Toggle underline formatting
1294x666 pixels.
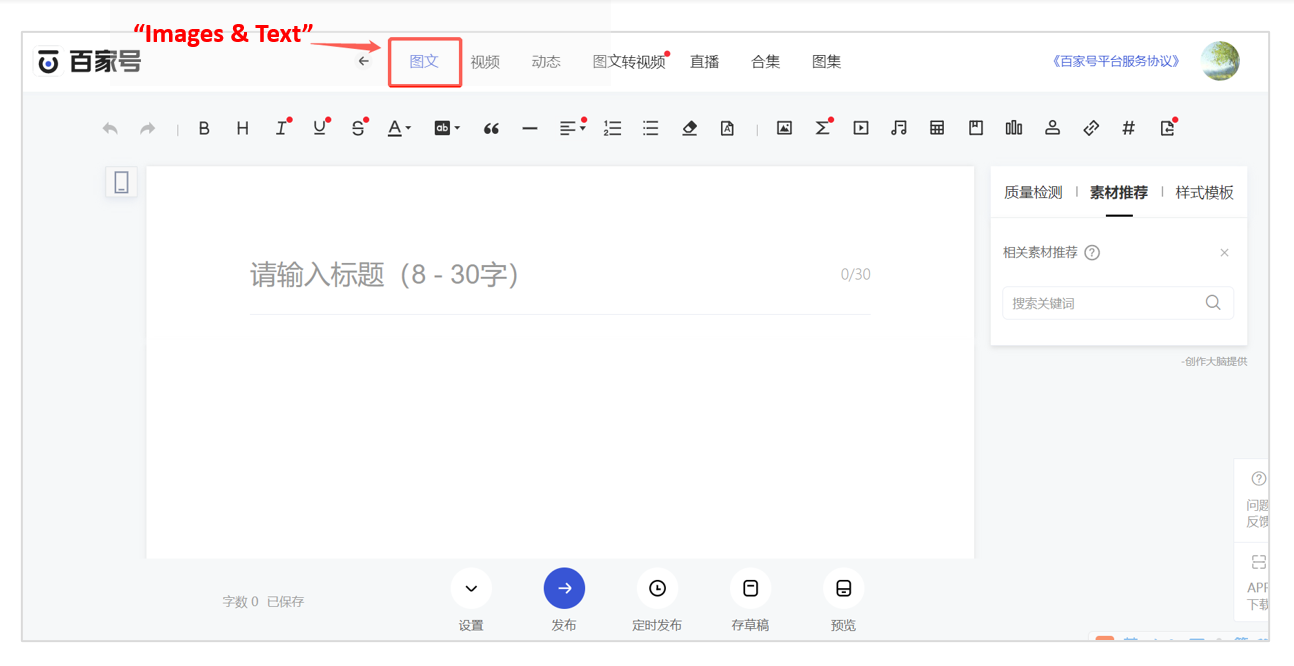[319, 128]
